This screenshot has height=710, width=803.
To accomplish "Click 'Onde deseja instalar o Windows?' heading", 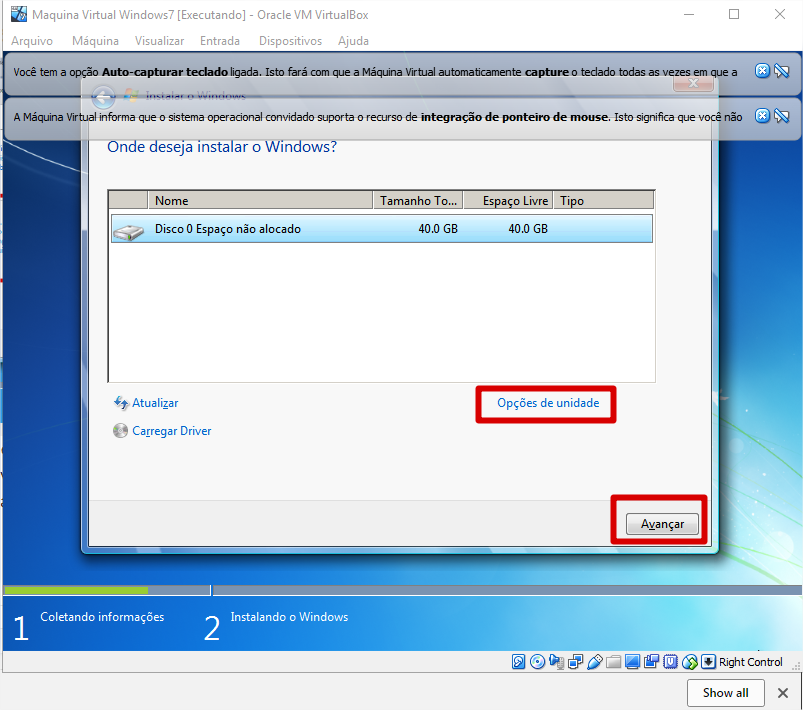I will point(222,147).
